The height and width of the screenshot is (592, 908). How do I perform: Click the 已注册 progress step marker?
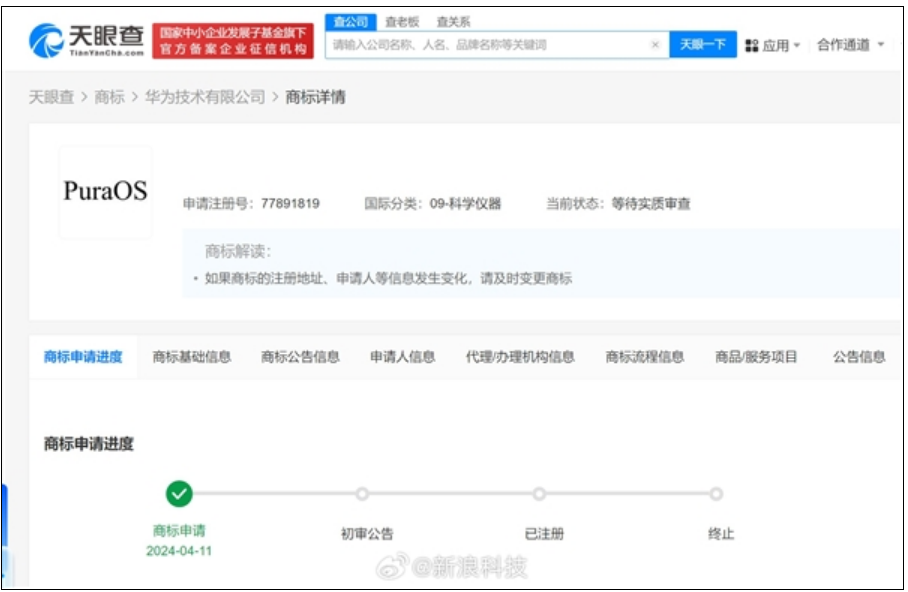pos(539,494)
